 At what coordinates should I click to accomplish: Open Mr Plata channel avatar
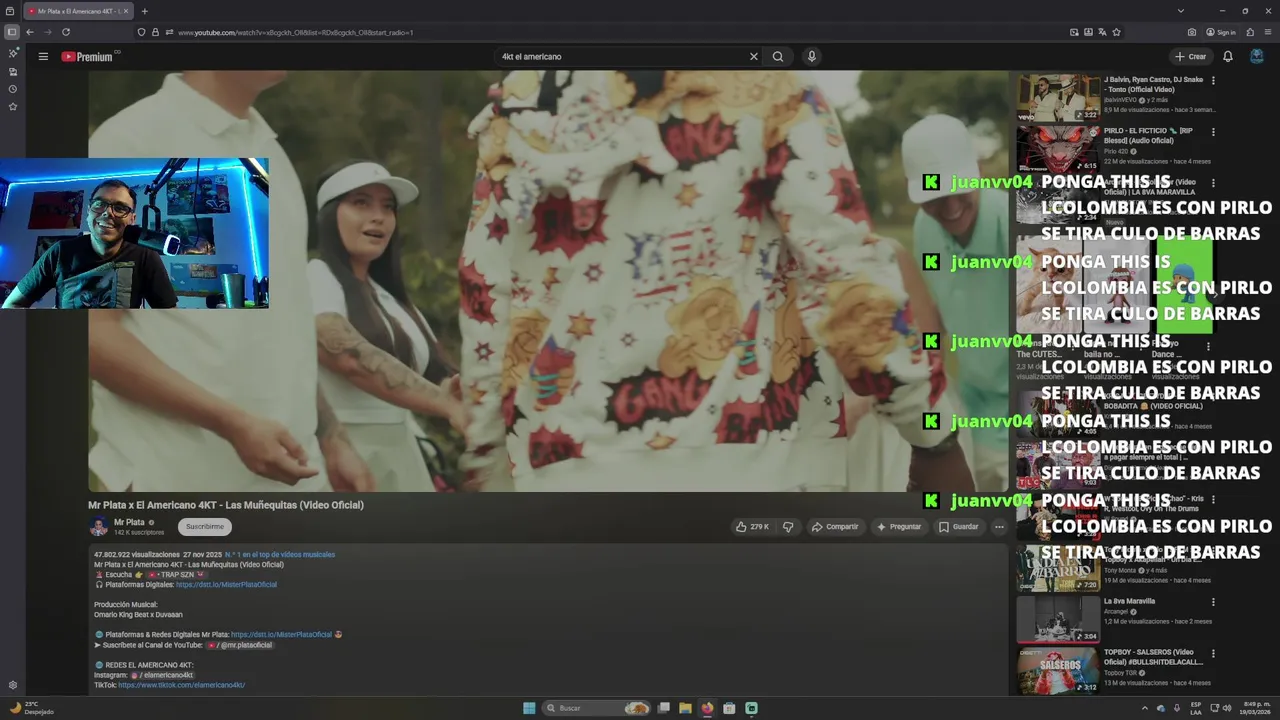tap(98, 526)
